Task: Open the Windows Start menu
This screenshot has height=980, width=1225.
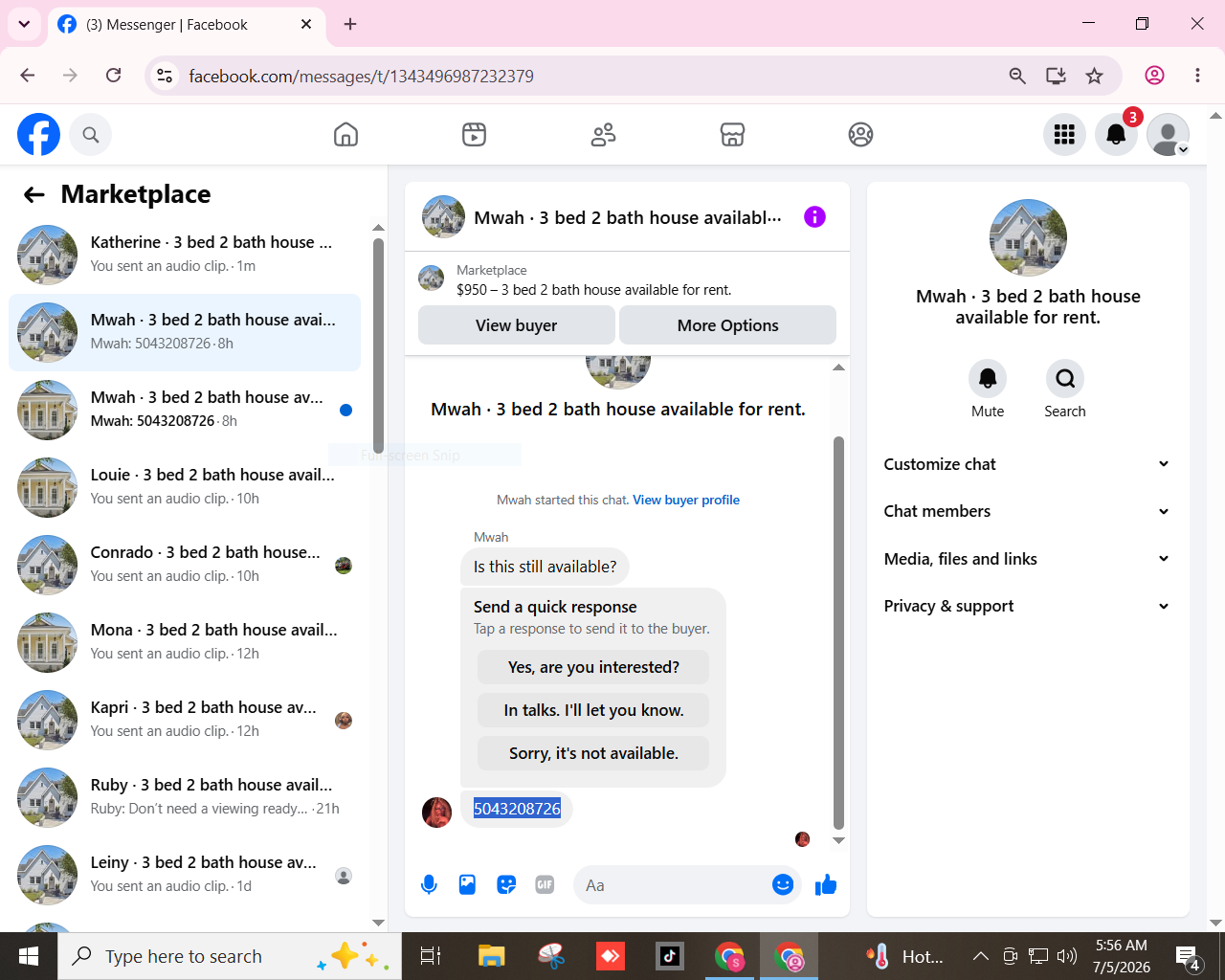Action: (29, 956)
